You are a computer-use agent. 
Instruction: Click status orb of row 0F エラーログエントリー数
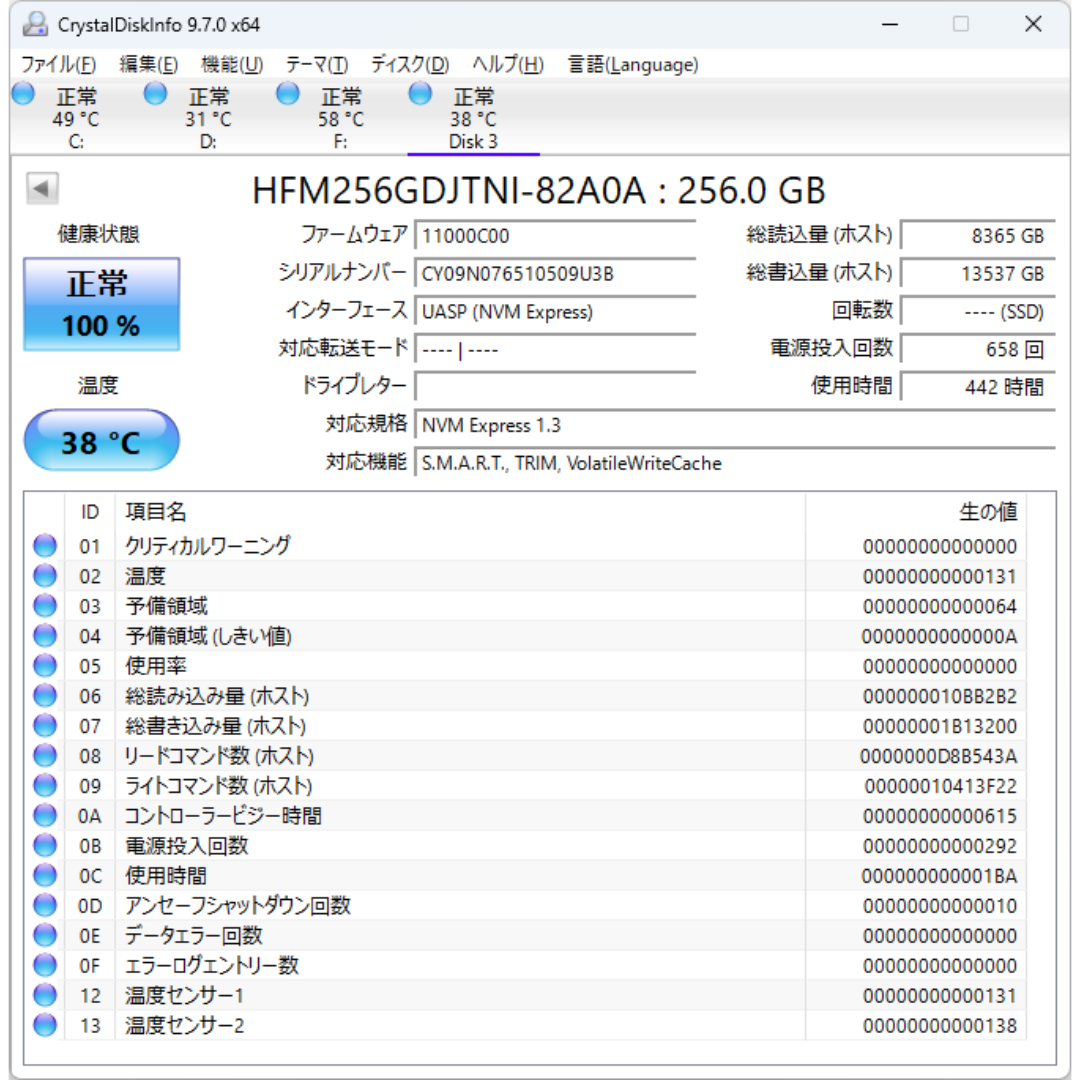coord(45,965)
